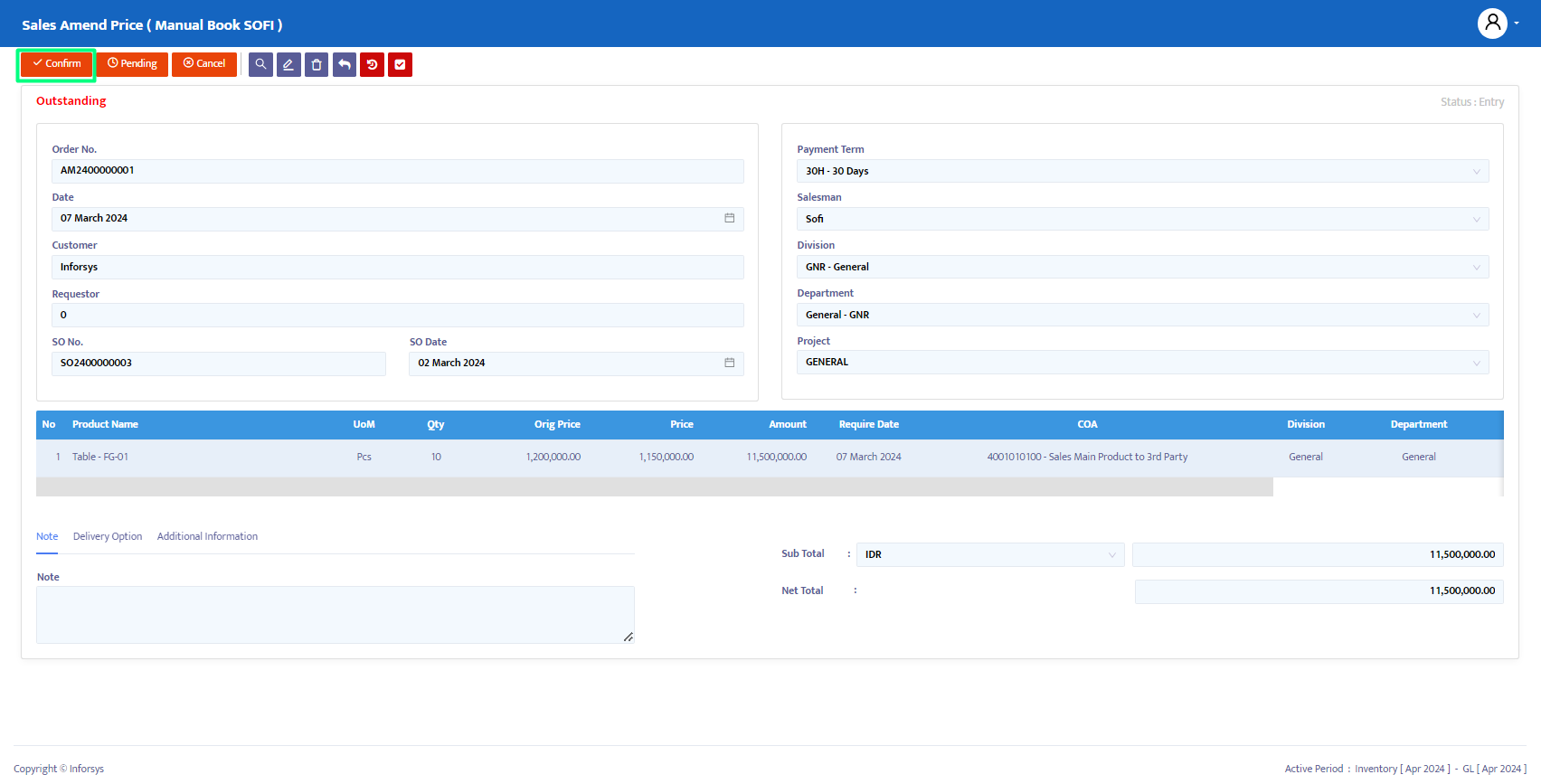
Task: Click the Outstanding heading
Action: 71,100
